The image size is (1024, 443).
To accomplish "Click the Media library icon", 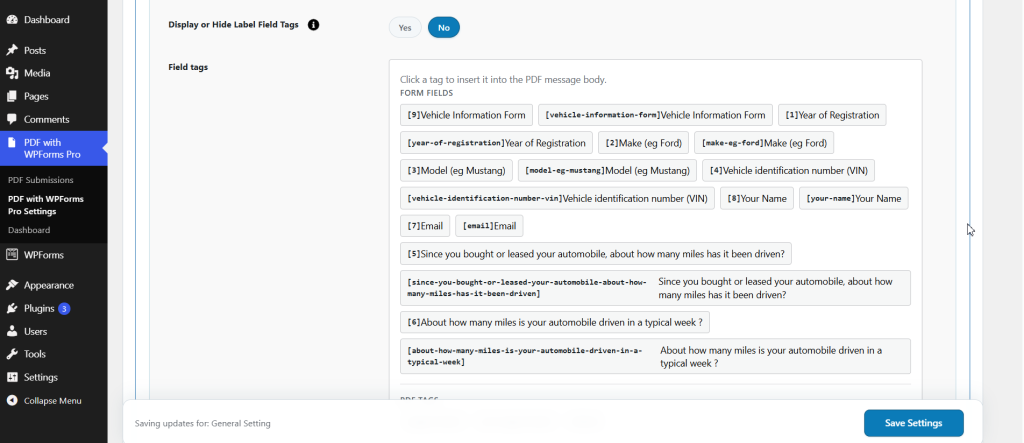I will (x=12, y=73).
